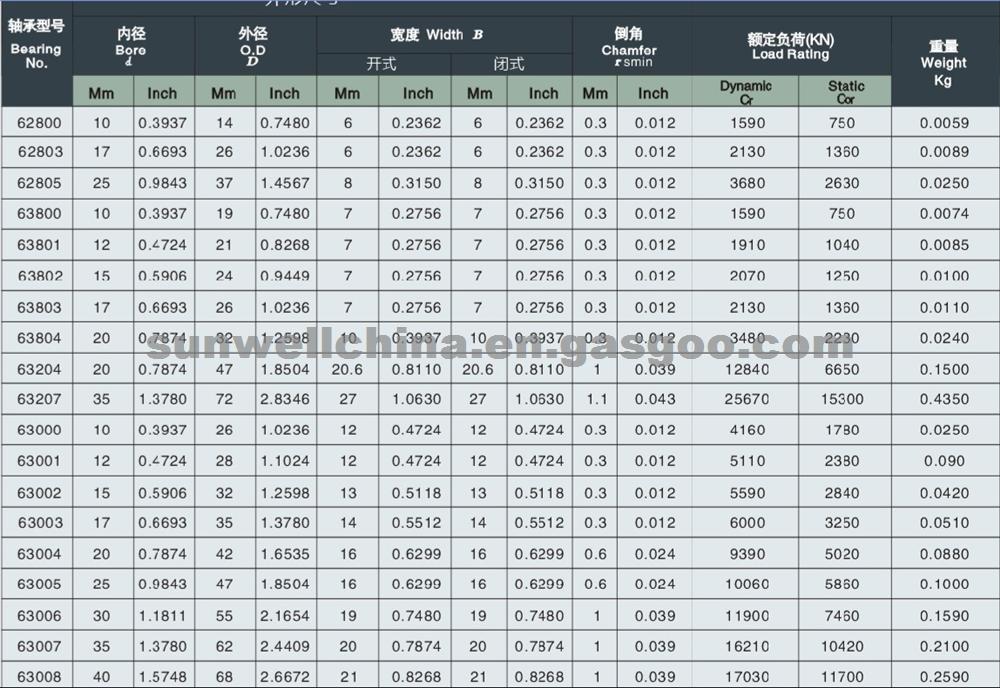
Task: Click bearing number 63000 cell
Action: 38,430
